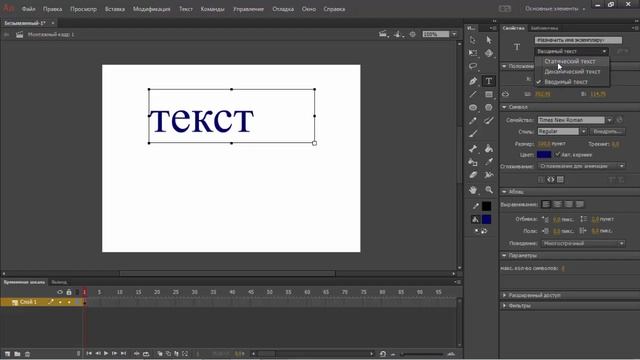Open the font style dropdown arrow
640x360 pixels.
[x=584, y=131]
